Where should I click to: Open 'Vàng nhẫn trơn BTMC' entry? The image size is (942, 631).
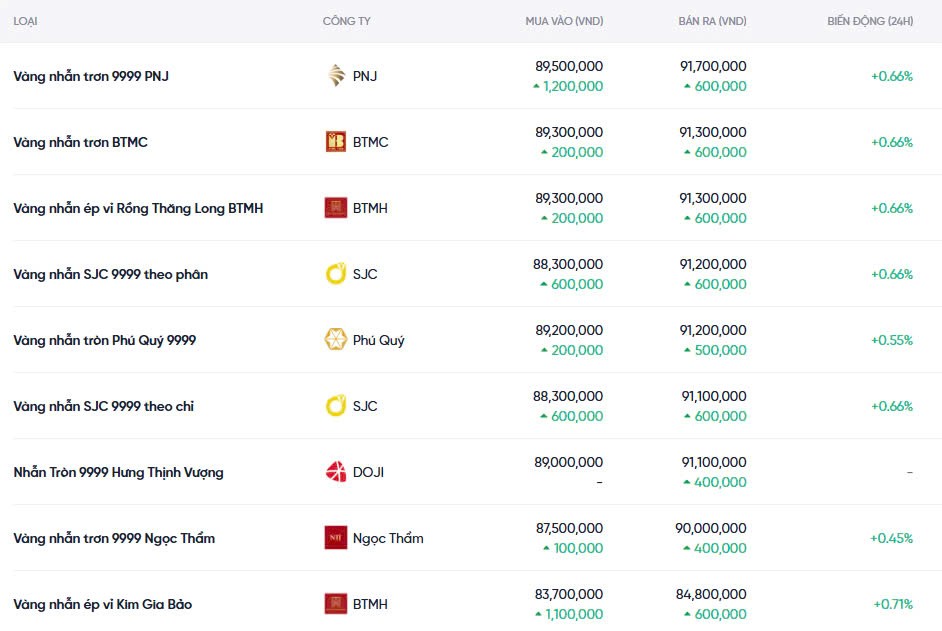(x=80, y=142)
